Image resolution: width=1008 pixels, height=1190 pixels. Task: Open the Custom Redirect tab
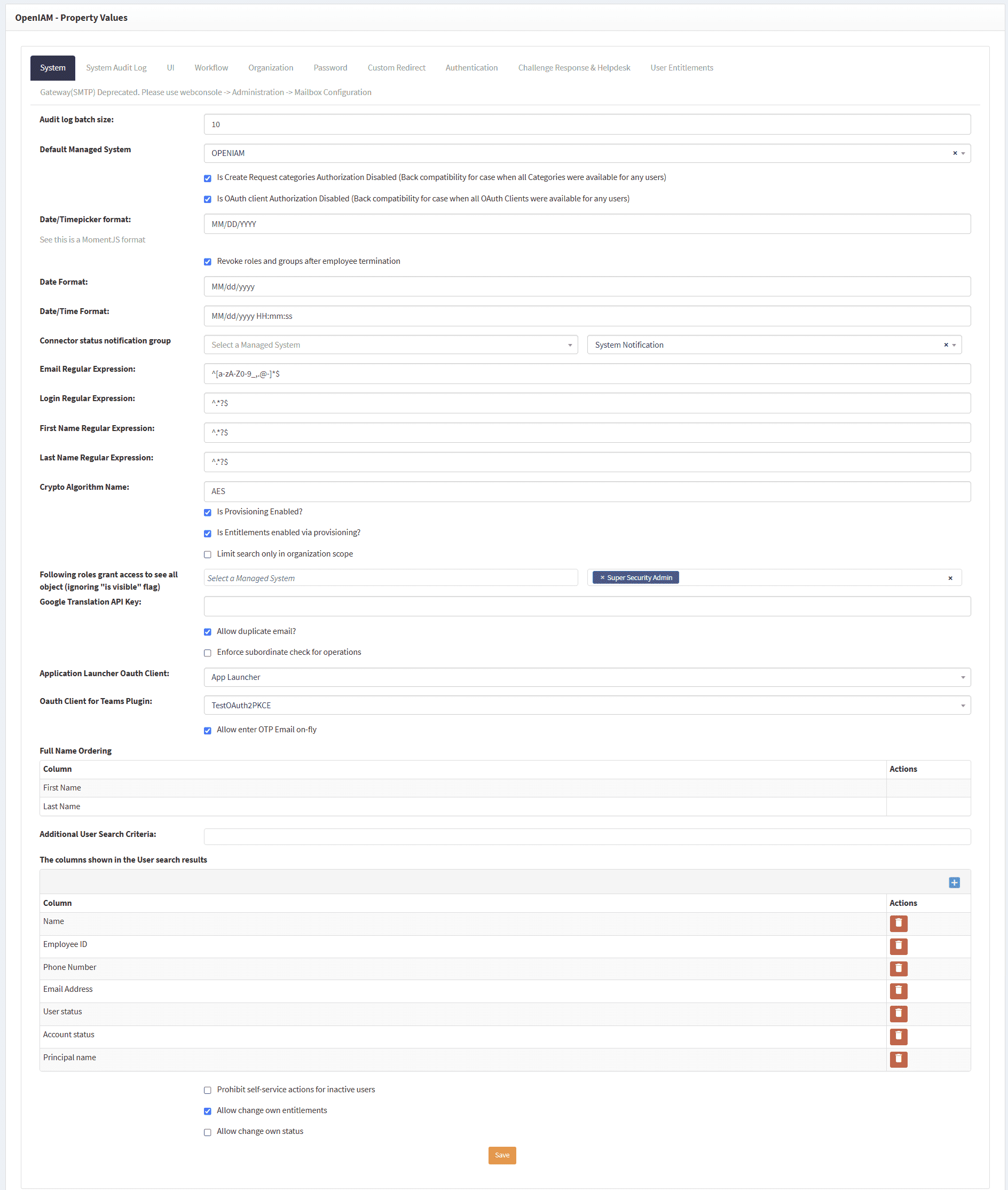tap(396, 67)
